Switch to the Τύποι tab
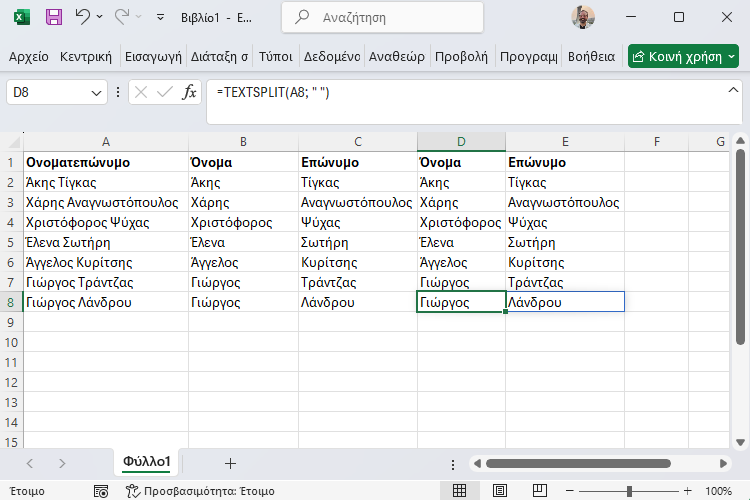The image size is (750, 500). point(276,56)
